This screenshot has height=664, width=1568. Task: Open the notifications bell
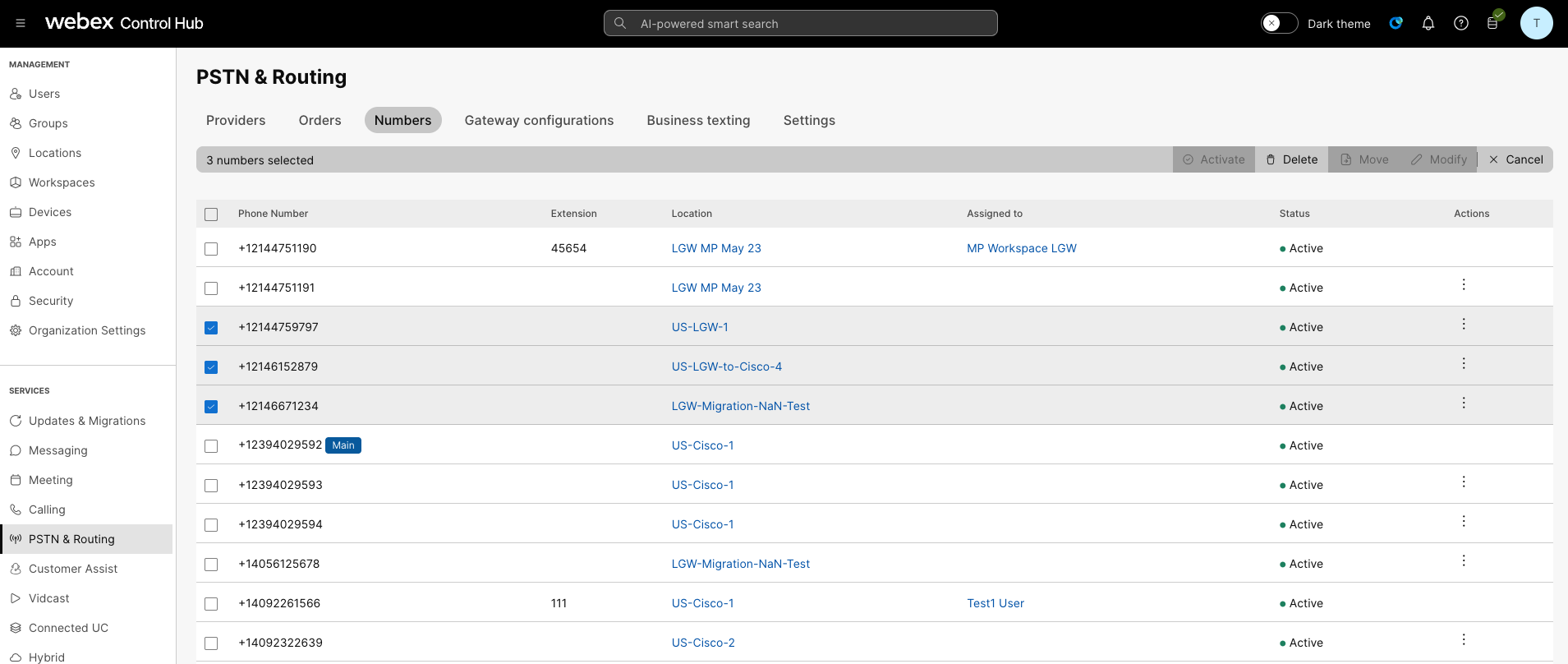click(x=1428, y=23)
